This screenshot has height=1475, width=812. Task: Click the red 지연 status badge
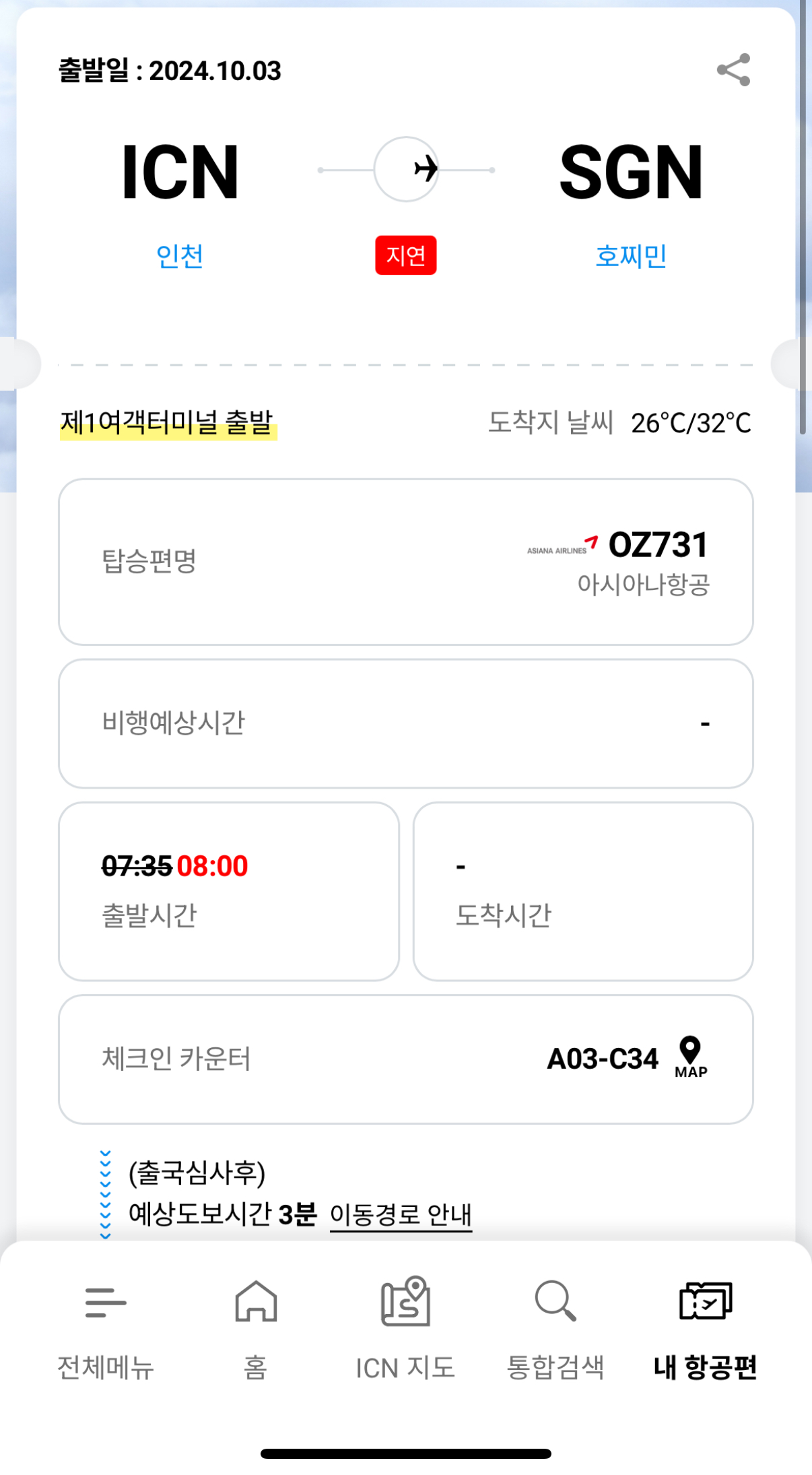tap(406, 255)
